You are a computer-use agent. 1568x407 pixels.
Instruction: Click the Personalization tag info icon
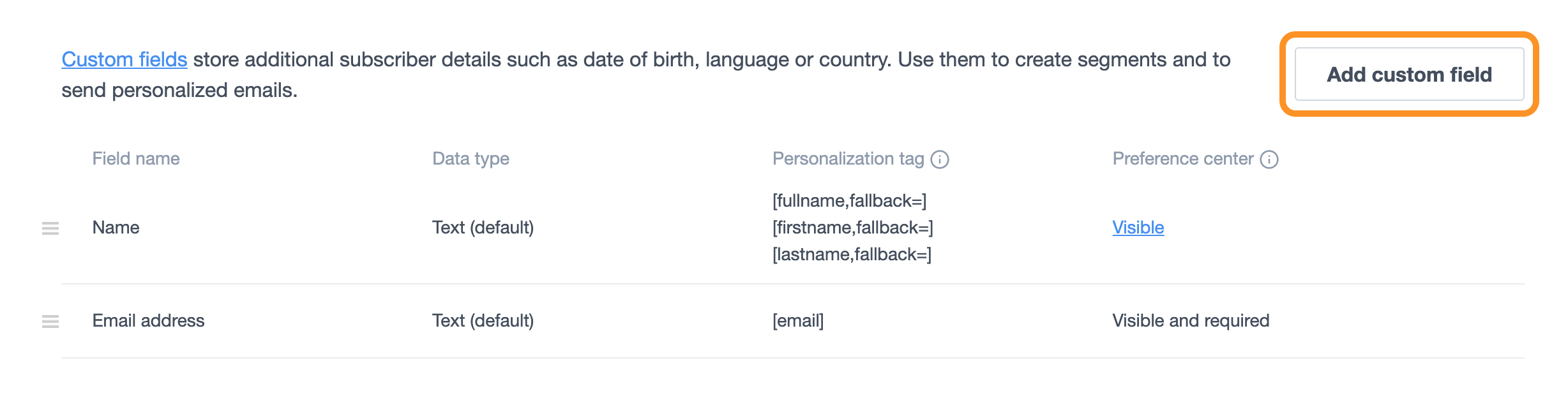(x=940, y=159)
